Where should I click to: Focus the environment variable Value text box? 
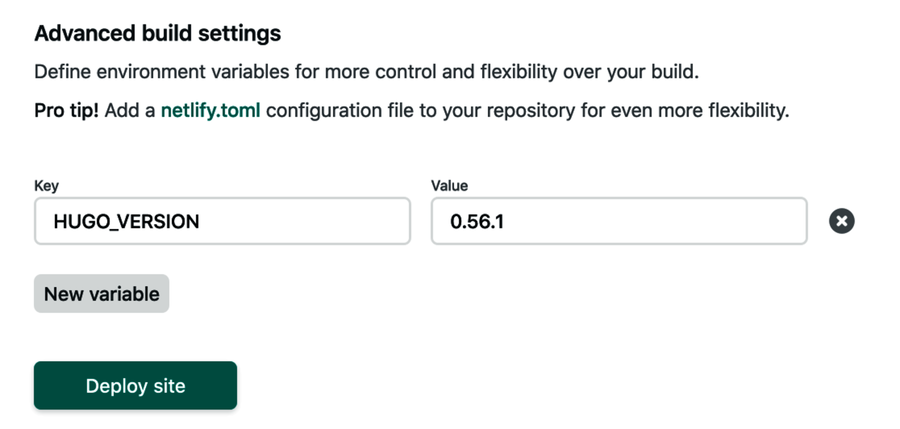(x=618, y=221)
